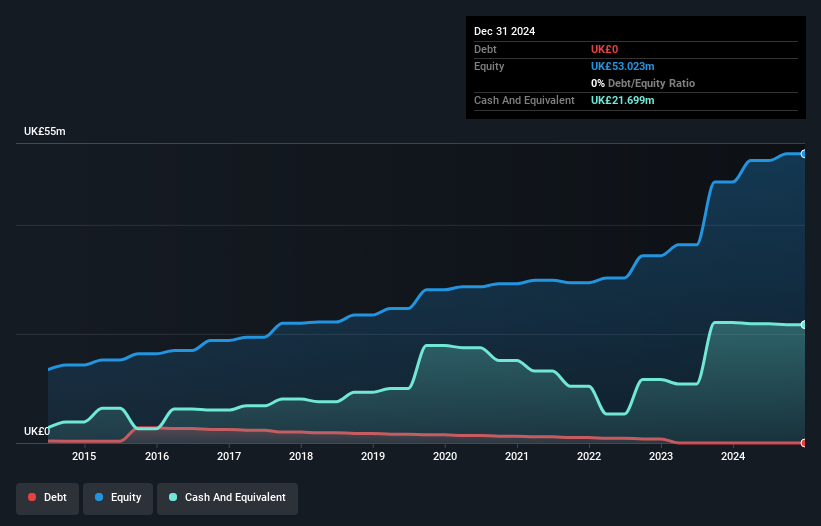
Task: Click the tooltip Debt row label
Action: 485,49
